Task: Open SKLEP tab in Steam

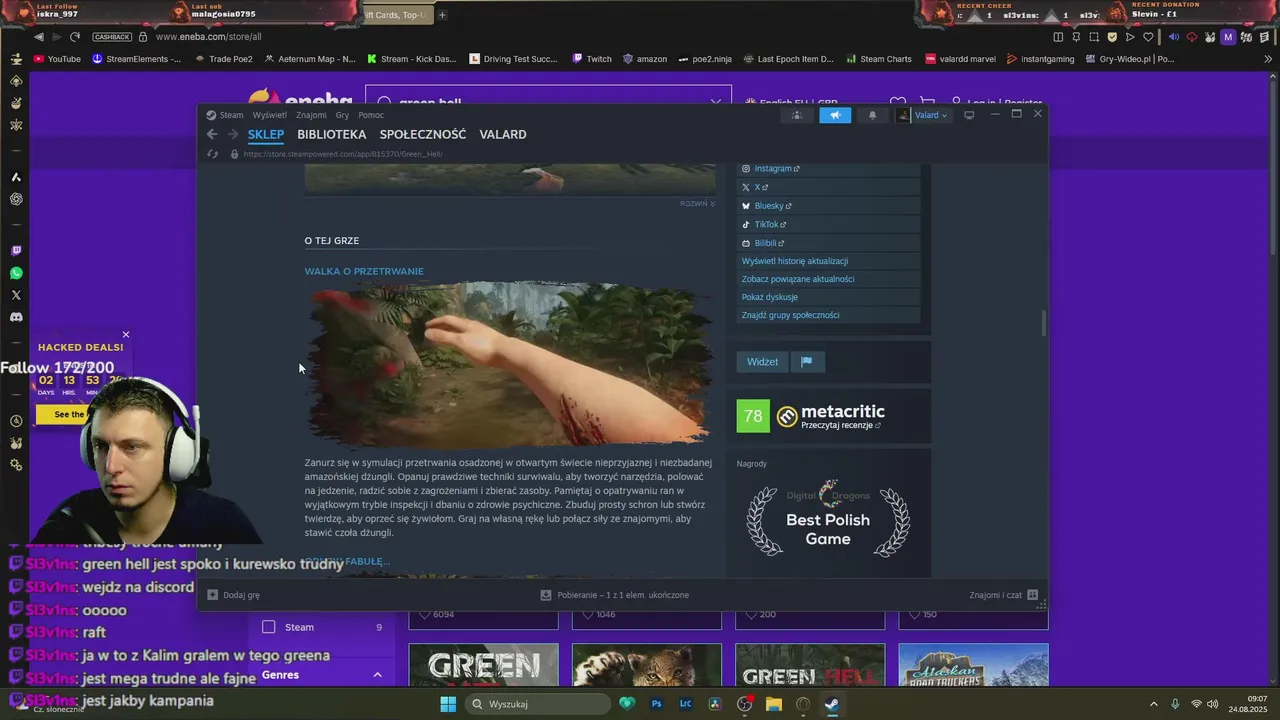Action: tap(266, 134)
